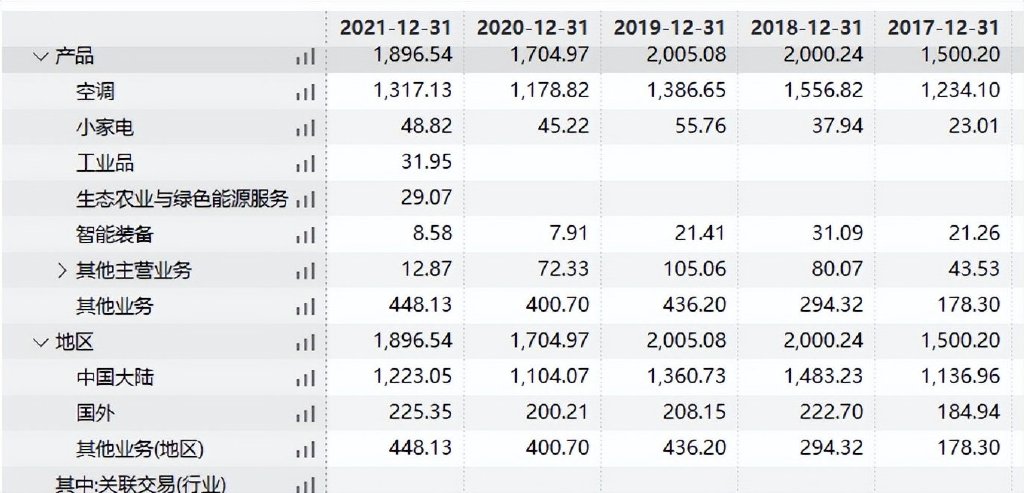The height and width of the screenshot is (493, 1024).
Task: Click the chart icon beside 小家电
Action: [304, 129]
